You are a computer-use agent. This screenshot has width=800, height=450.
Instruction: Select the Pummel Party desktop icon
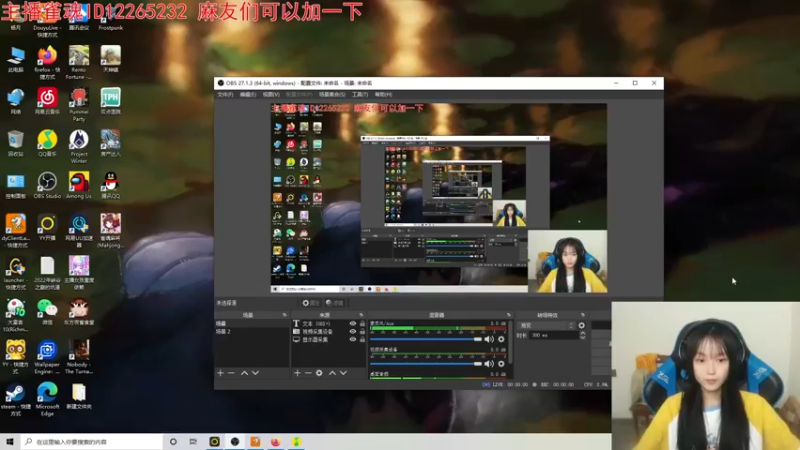coord(79,104)
